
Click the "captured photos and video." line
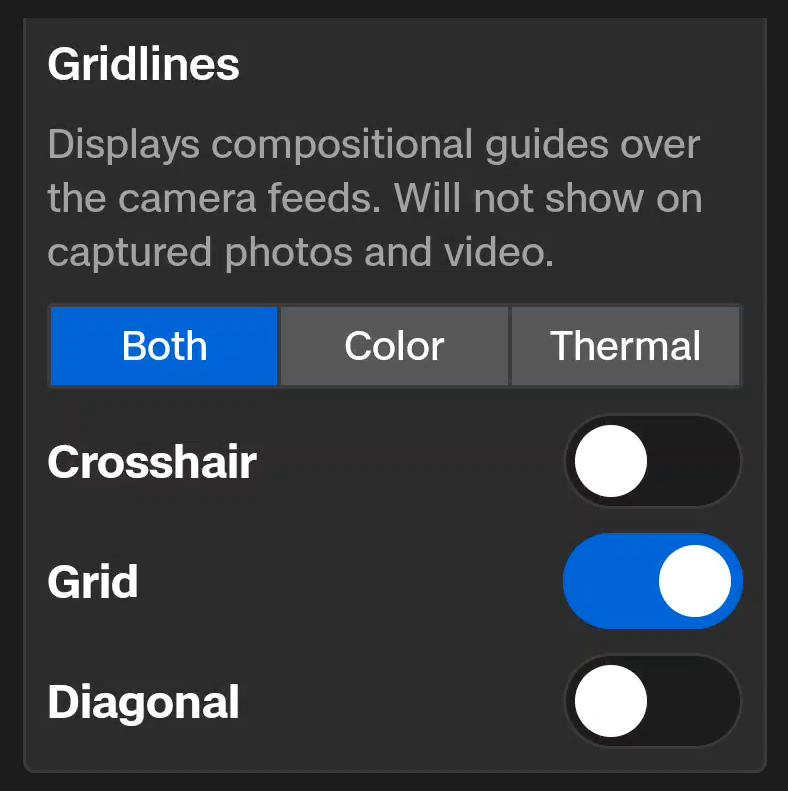tap(300, 252)
